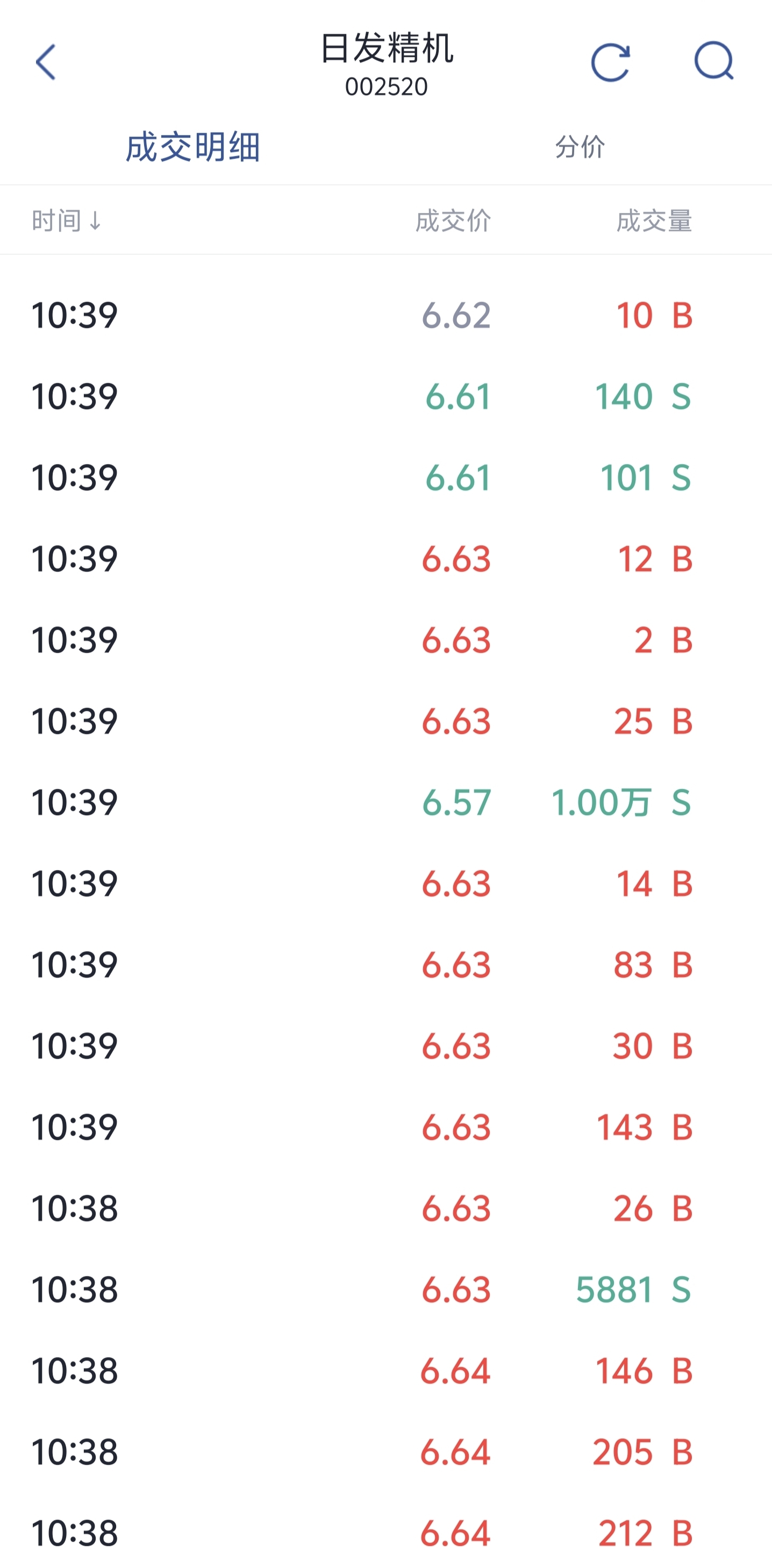Select the 83 B trade row
The image size is (772, 1568).
385,965
